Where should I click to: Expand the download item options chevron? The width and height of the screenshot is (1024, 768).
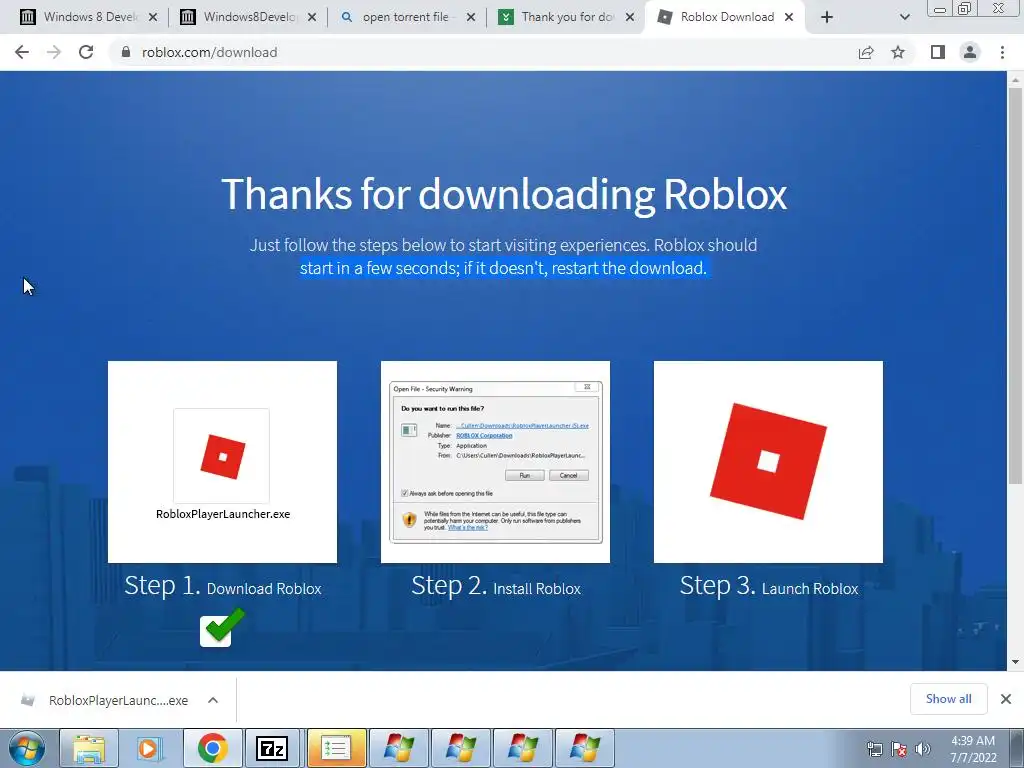pos(213,700)
